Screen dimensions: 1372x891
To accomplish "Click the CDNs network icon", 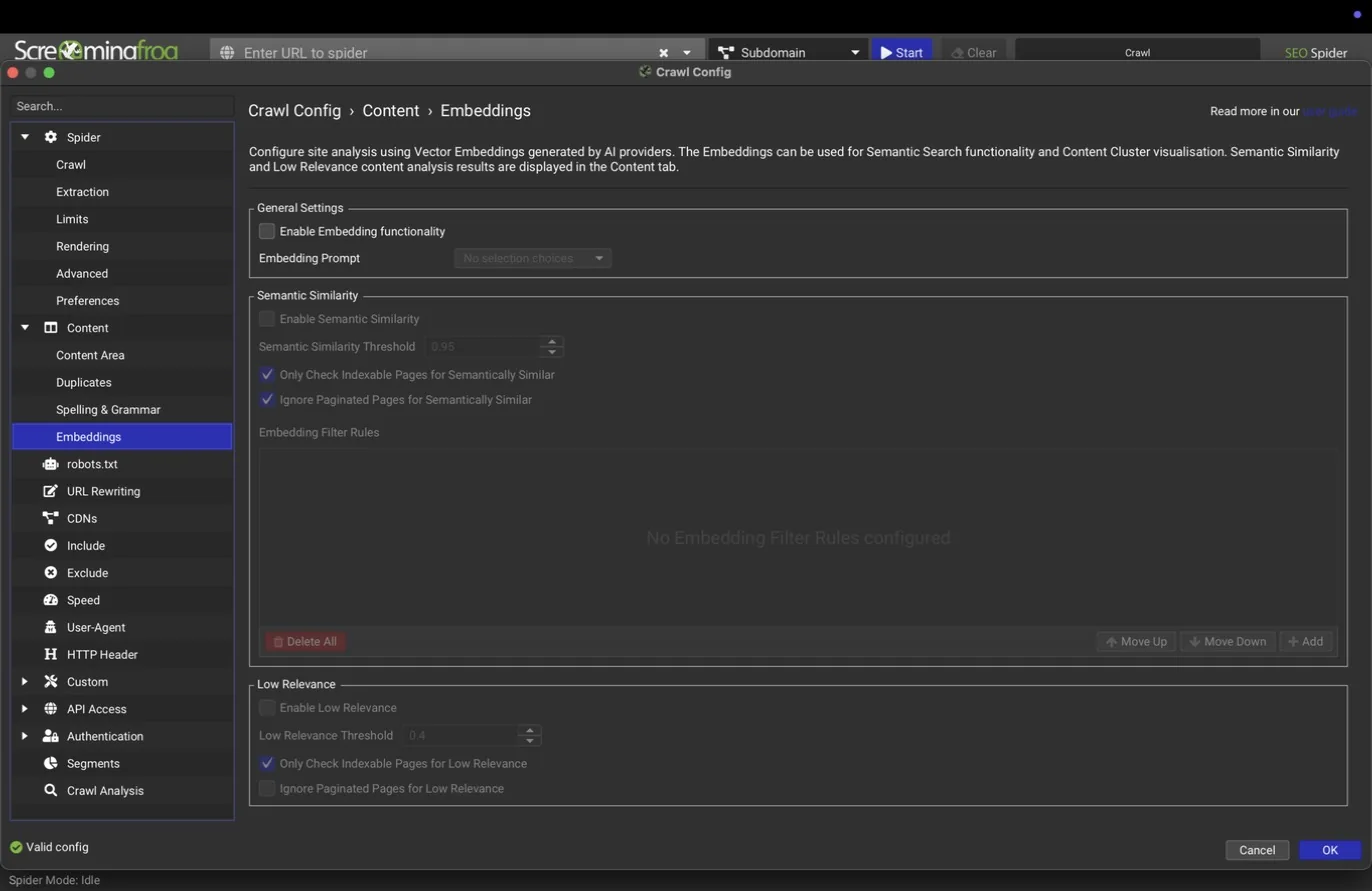I will pos(50,518).
